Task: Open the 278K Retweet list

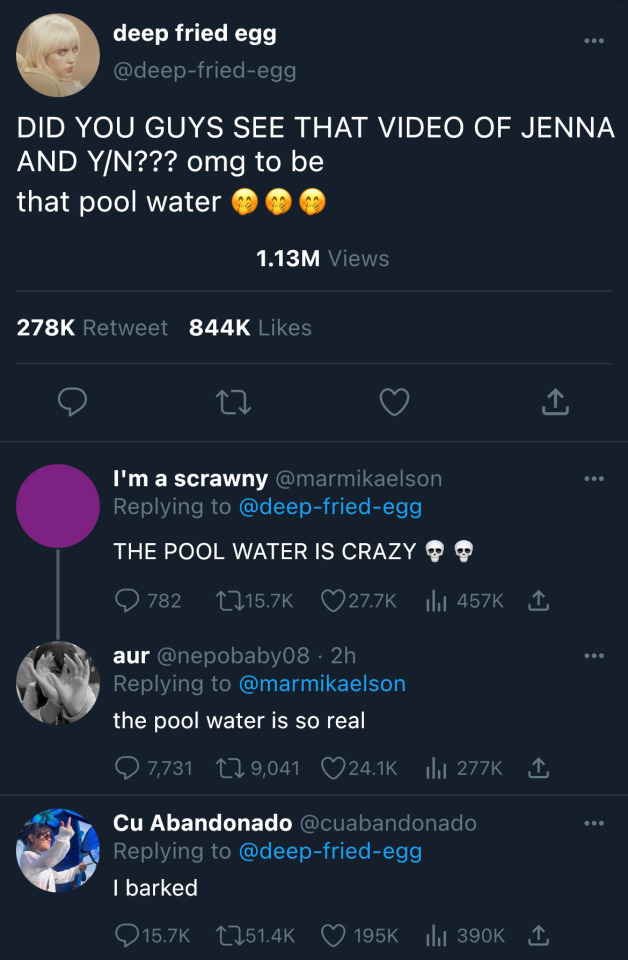Action: (x=93, y=328)
